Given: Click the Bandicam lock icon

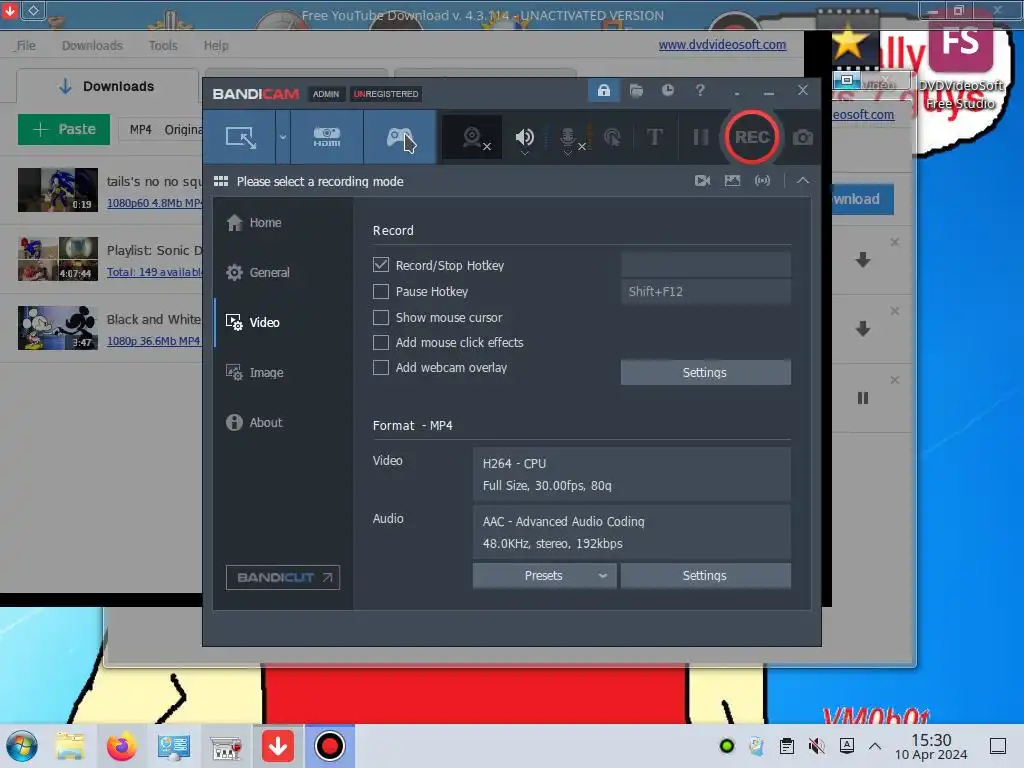Looking at the screenshot, I should (x=603, y=90).
